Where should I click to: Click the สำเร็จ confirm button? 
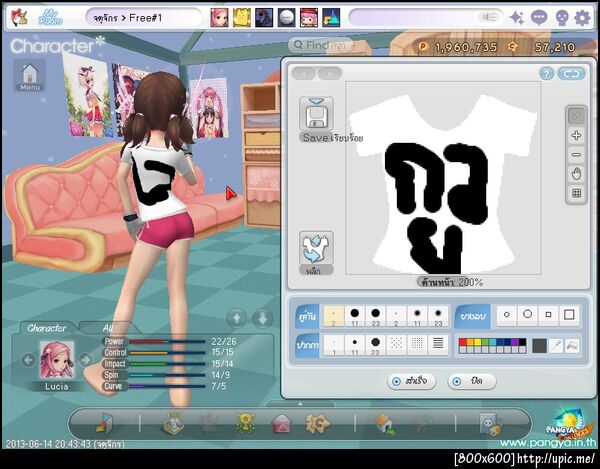pyautogui.click(x=411, y=381)
